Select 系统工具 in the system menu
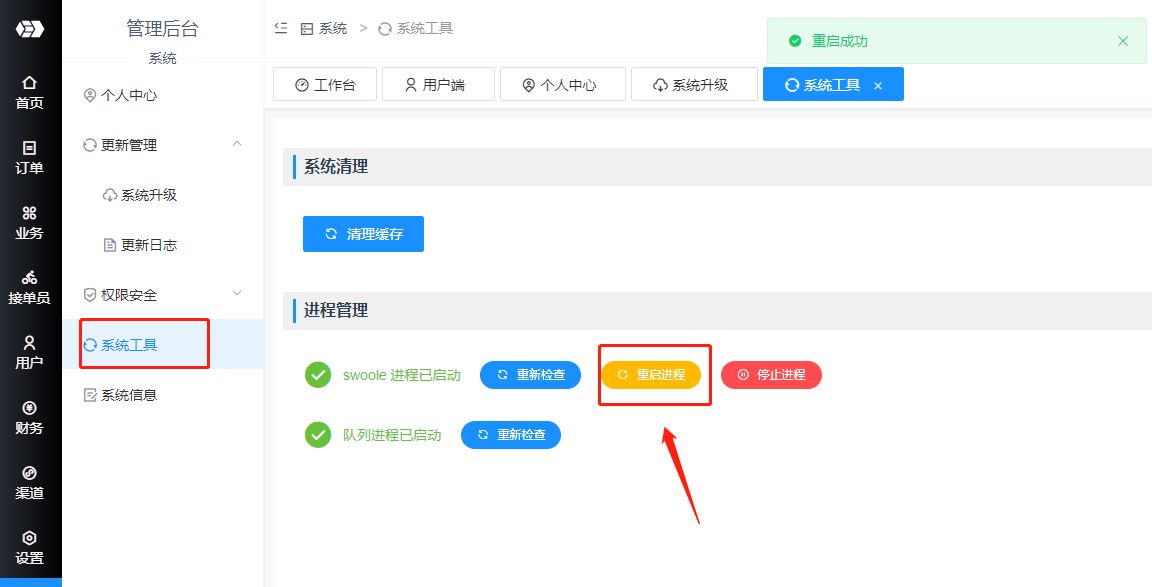 click(x=162, y=345)
